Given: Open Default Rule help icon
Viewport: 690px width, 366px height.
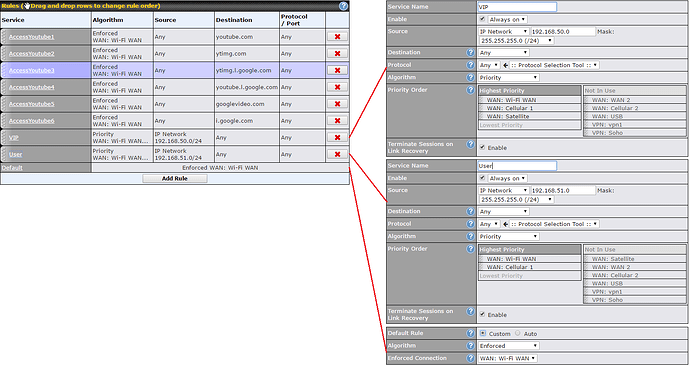Looking at the screenshot, I should 470,333.
